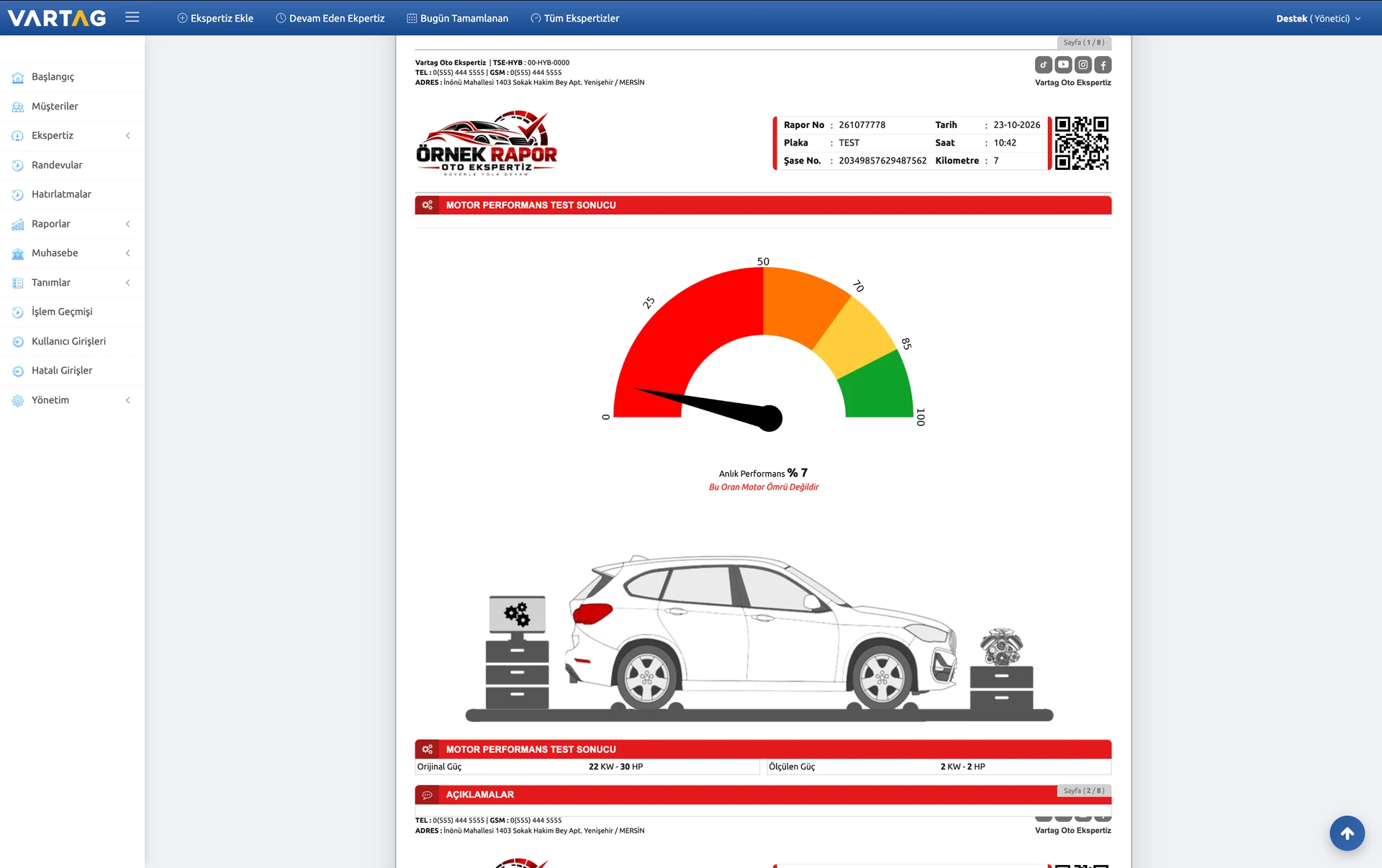The width and height of the screenshot is (1382, 868).
Task: Open Devam Eden Ekpertiz top menu
Action: (x=330, y=18)
